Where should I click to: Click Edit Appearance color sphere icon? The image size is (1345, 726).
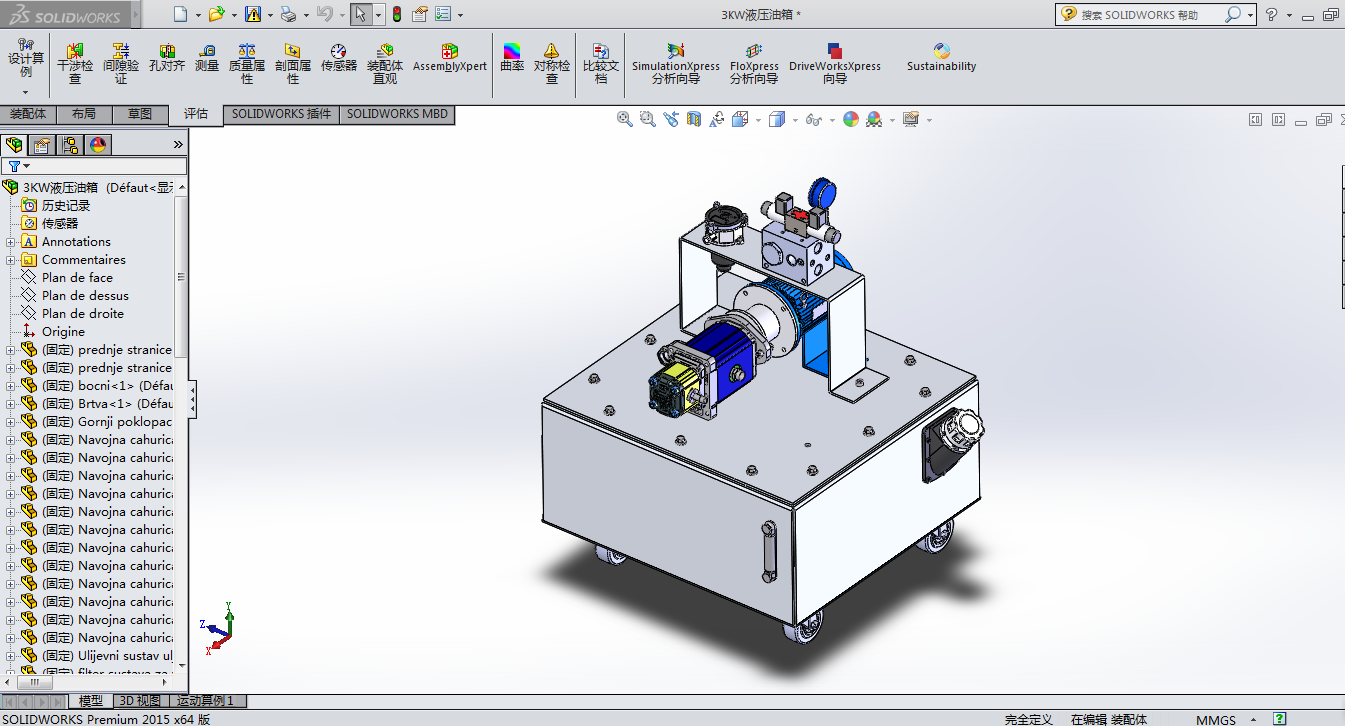pyautogui.click(x=851, y=119)
